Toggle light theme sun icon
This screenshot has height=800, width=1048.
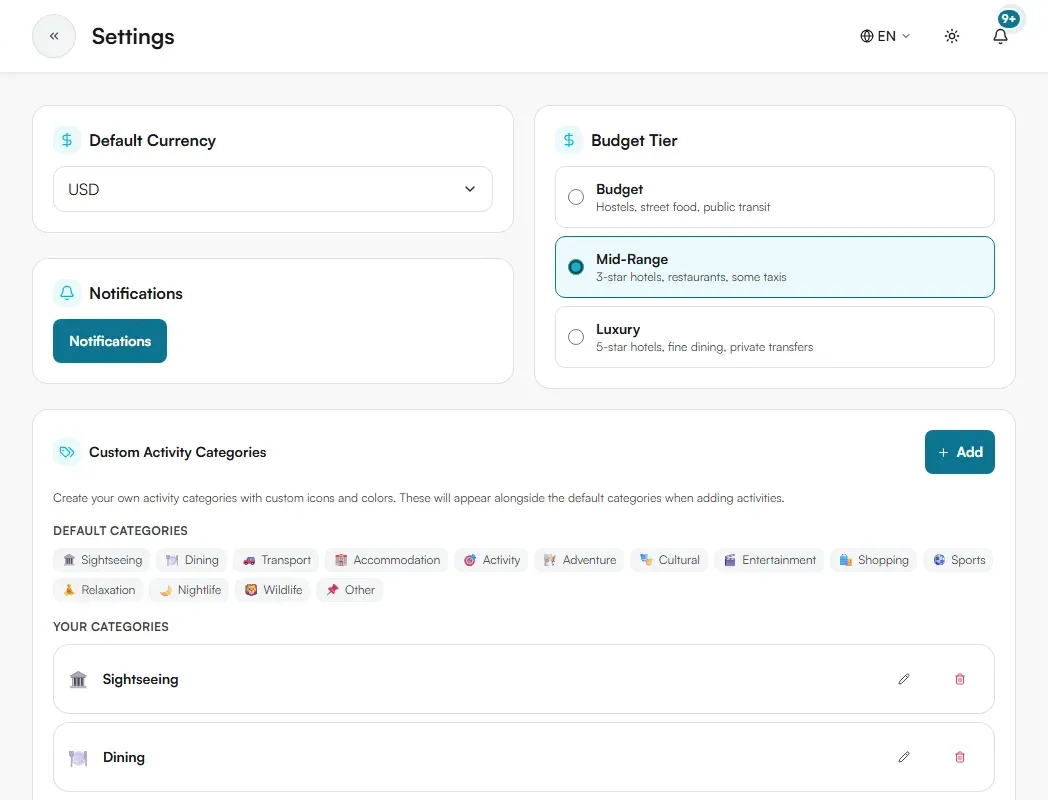point(952,36)
